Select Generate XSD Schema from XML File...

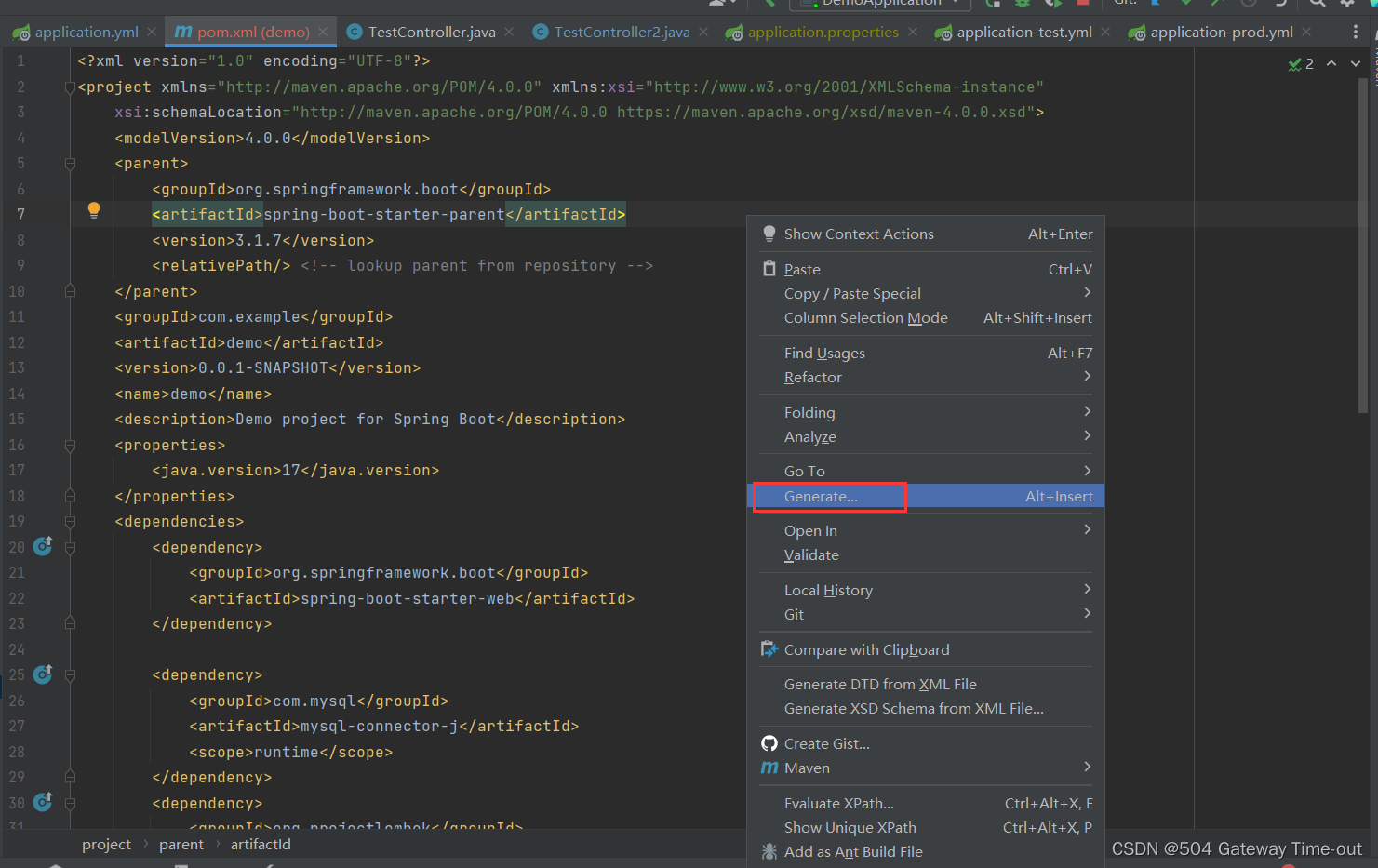pyautogui.click(x=926, y=709)
